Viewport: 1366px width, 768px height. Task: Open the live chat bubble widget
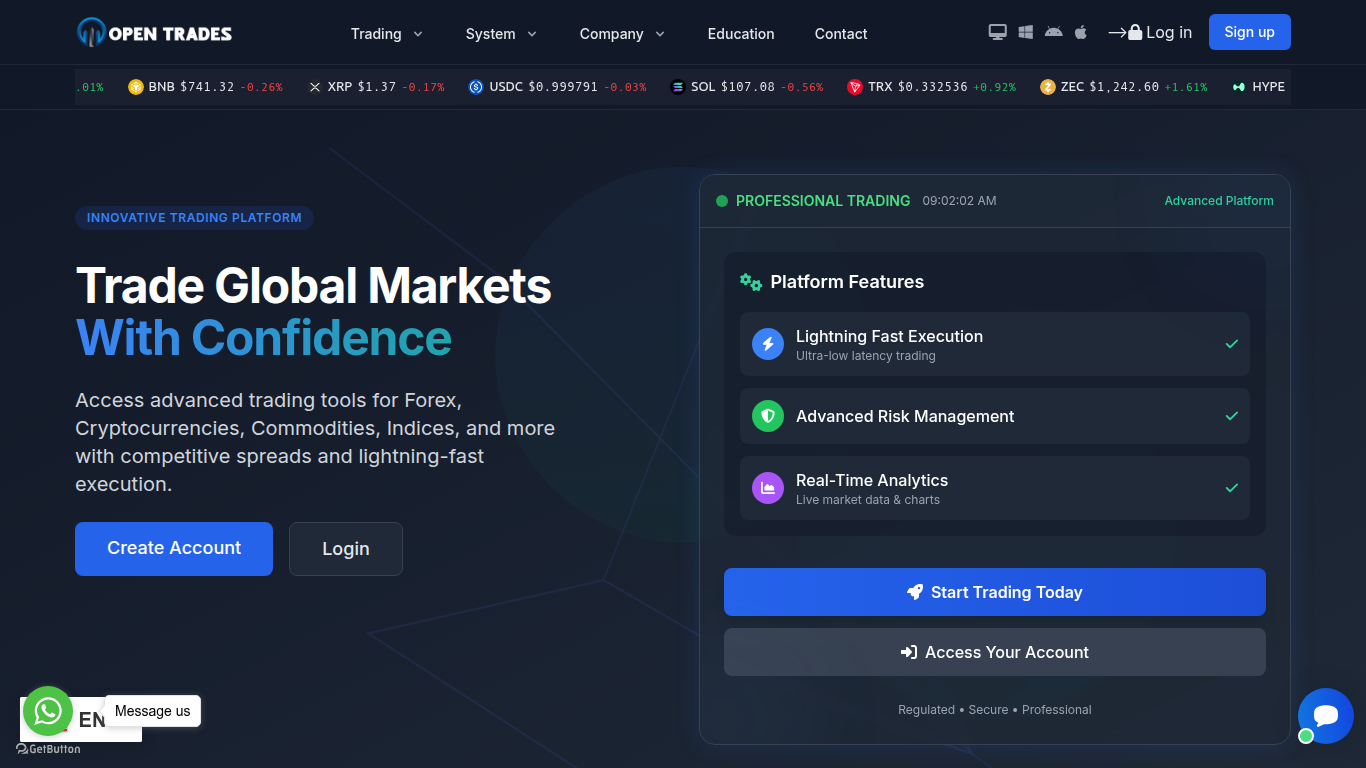pos(1326,716)
